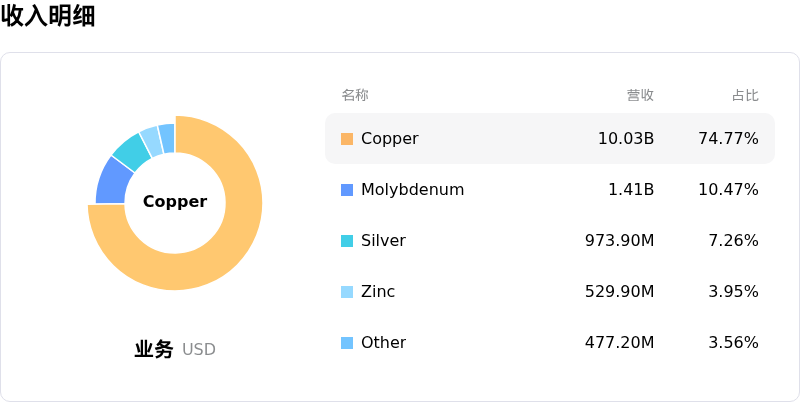The width and height of the screenshot is (800, 402).
Task: Click the 收入明细 section title
Action: 48,16
